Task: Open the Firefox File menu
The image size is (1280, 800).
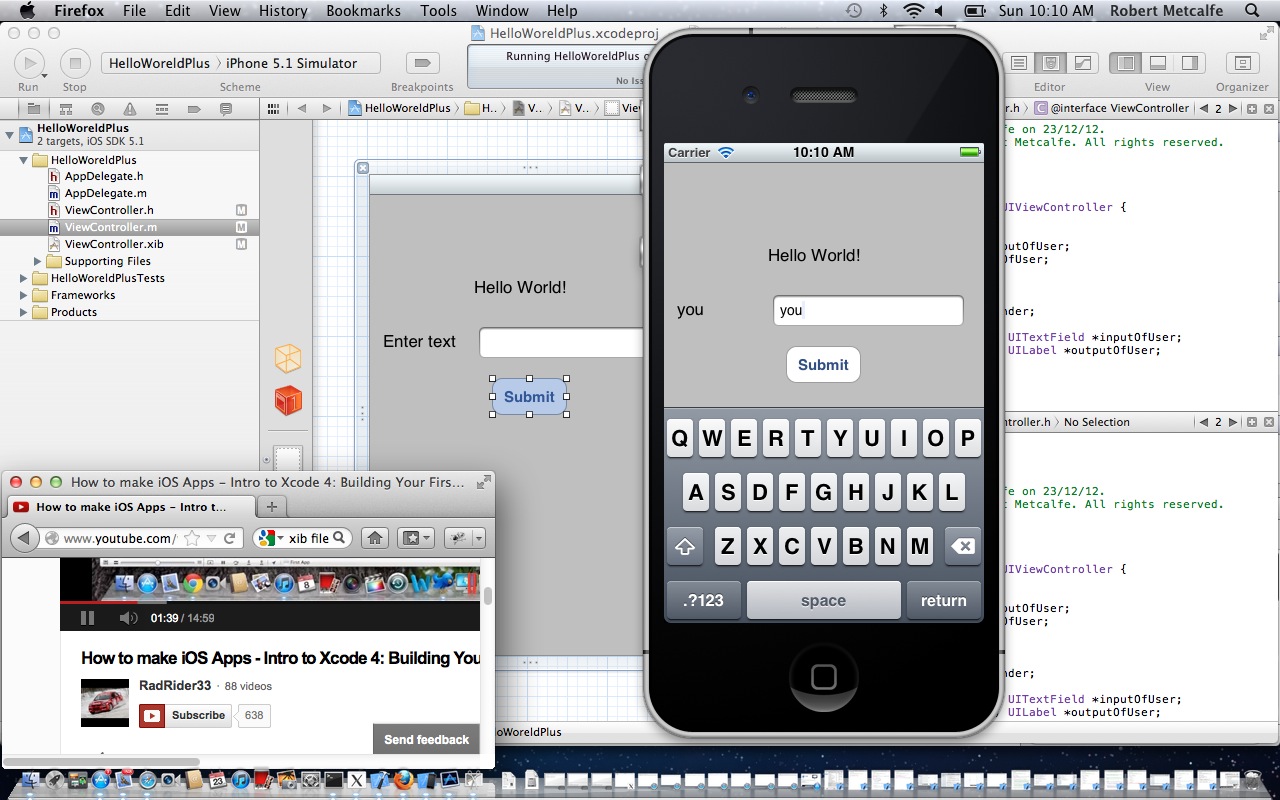Action: (x=134, y=11)
